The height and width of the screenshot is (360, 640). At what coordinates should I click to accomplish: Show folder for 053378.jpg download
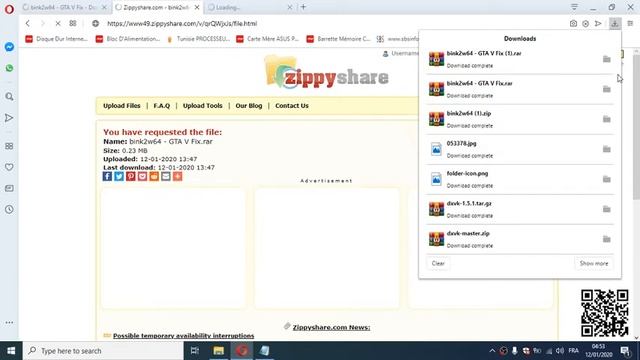607,149
